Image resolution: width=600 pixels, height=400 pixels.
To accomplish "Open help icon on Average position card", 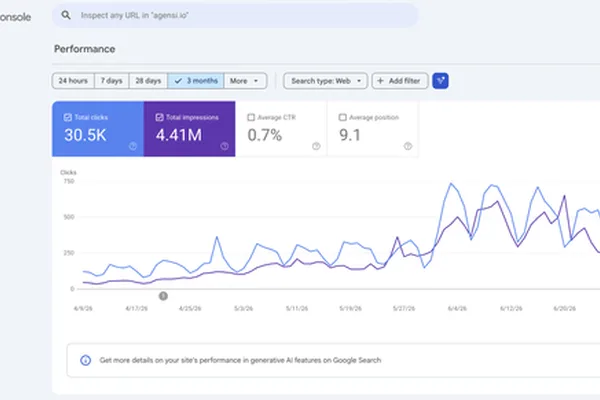I will [408, 146].
